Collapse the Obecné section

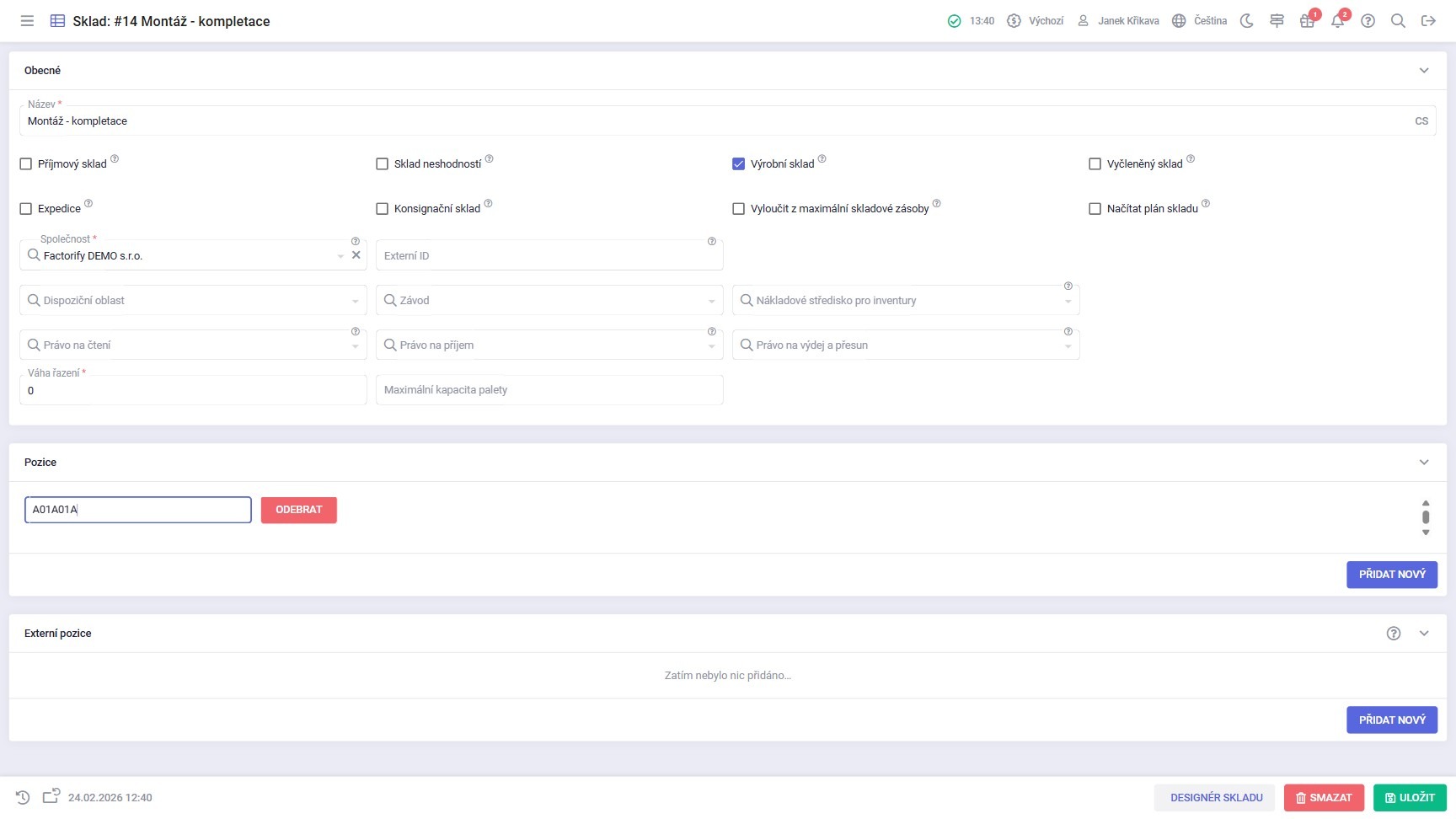pos(1424,71)
